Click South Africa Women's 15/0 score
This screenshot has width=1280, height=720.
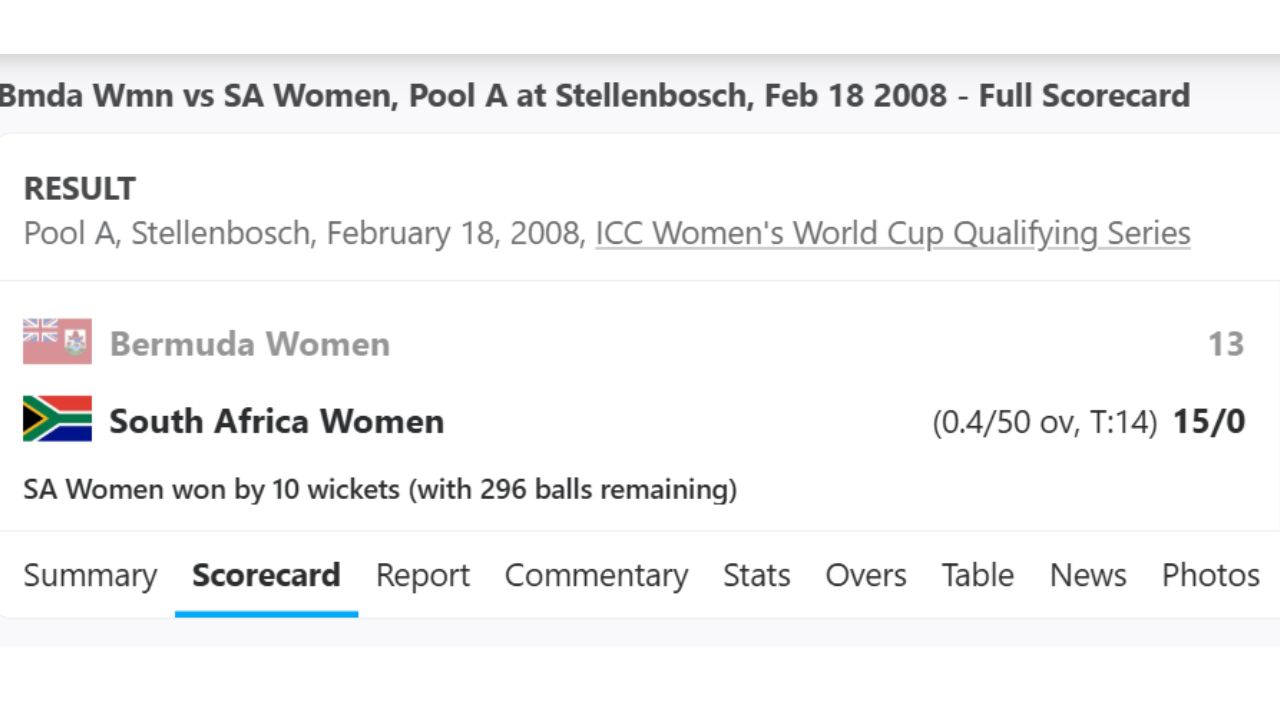1209,421
